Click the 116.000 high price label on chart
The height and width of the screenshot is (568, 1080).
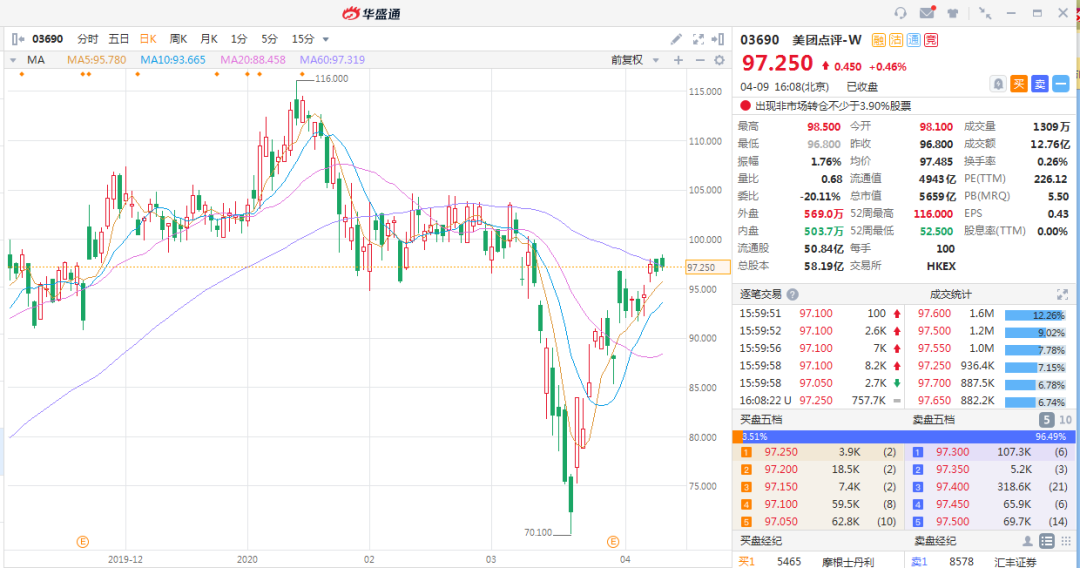click(331, 78)
